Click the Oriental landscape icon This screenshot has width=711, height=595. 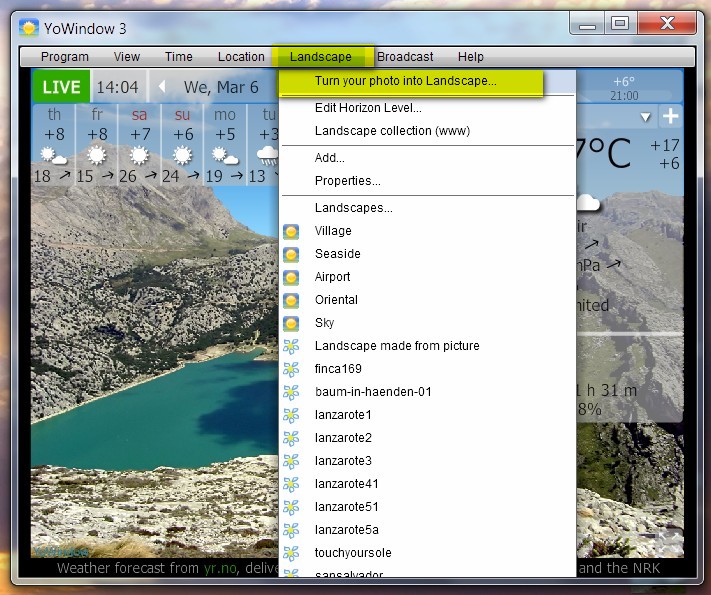point(291,300)
